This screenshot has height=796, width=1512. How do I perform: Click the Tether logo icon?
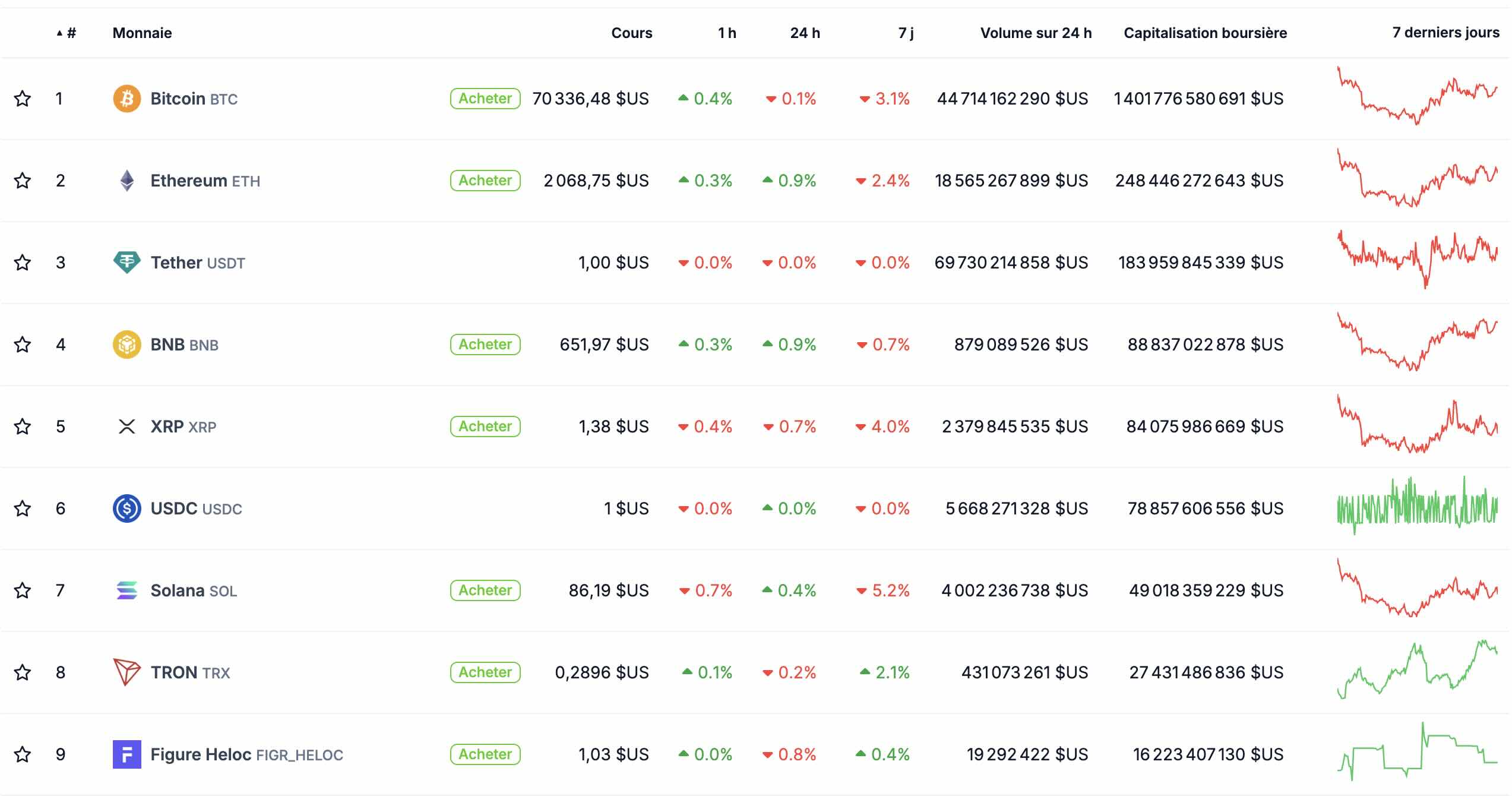(x=126, y=262)
